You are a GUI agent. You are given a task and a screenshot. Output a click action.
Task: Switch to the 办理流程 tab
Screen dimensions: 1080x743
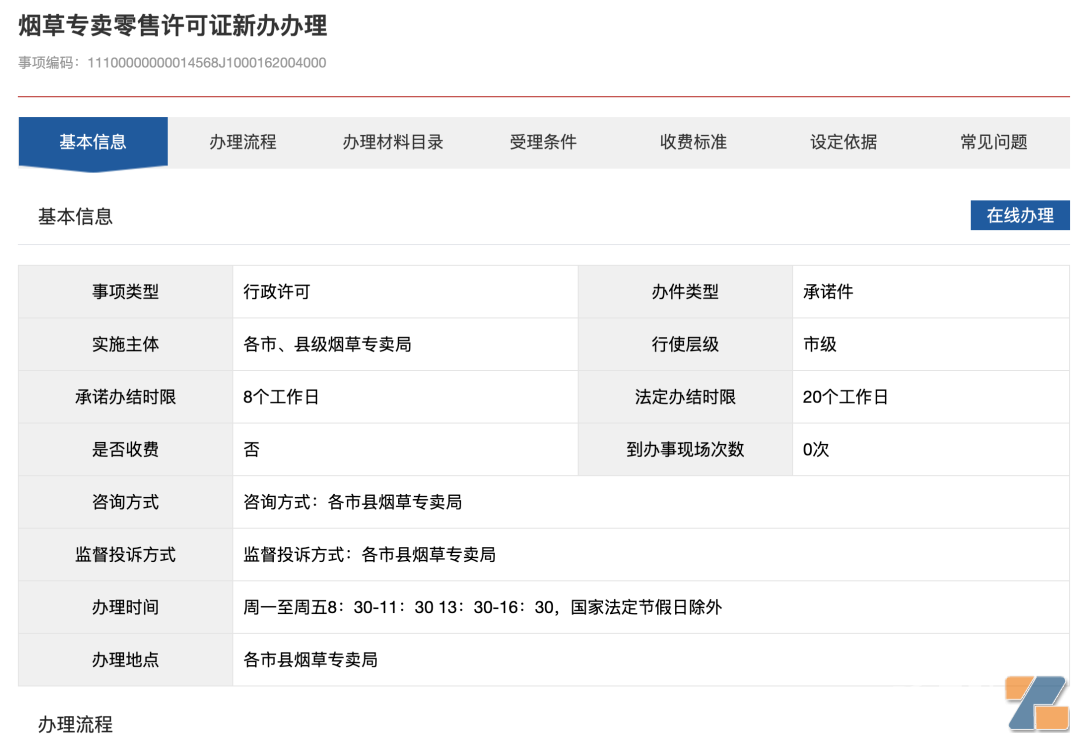242,142
